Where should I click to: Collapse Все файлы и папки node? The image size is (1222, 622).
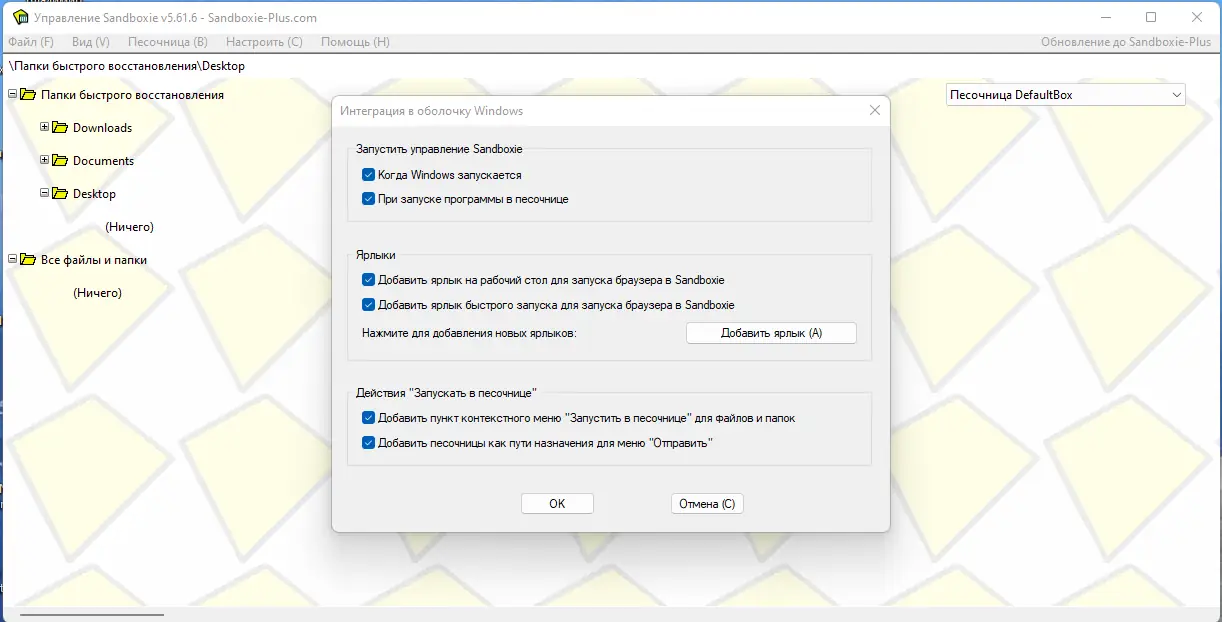click(x=12, y=259)
